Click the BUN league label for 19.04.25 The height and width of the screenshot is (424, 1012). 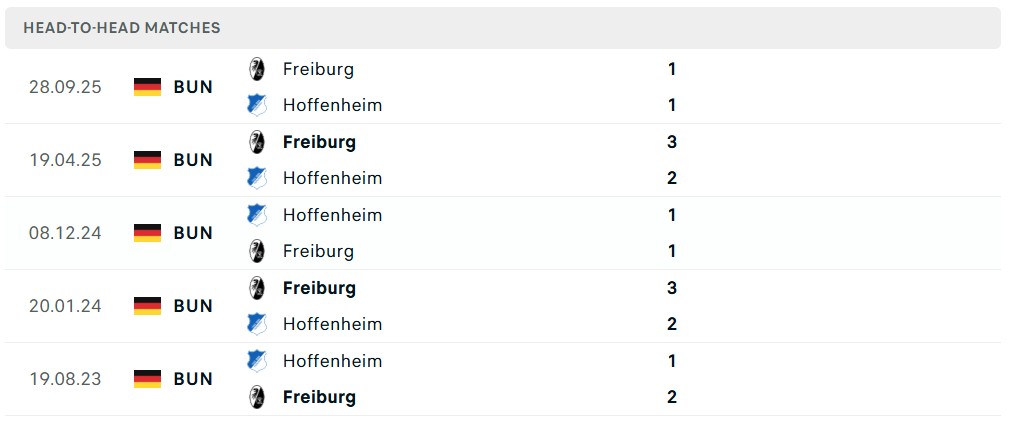pos(193,160)
